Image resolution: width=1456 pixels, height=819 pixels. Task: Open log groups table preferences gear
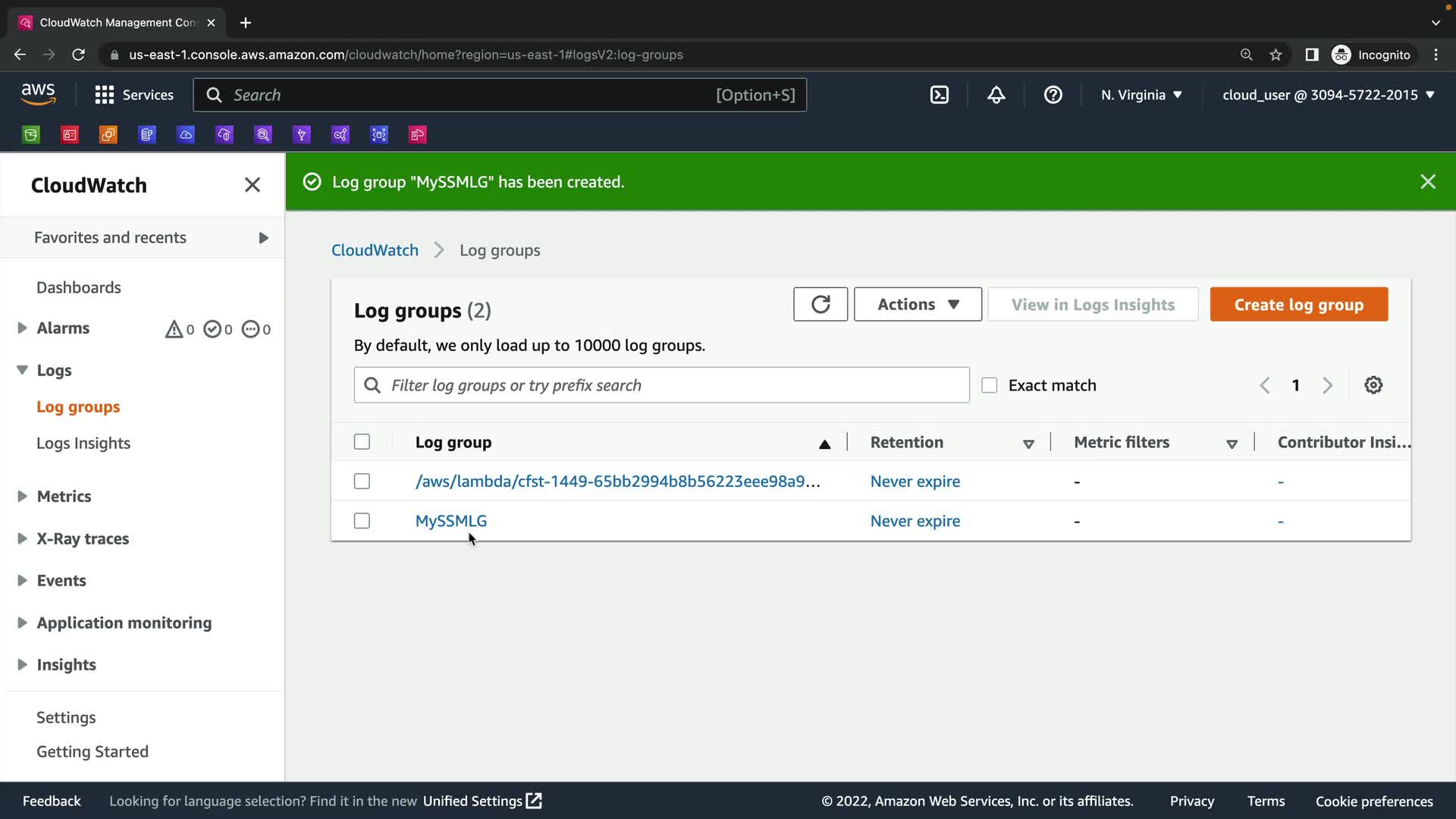click(1373, 385)
